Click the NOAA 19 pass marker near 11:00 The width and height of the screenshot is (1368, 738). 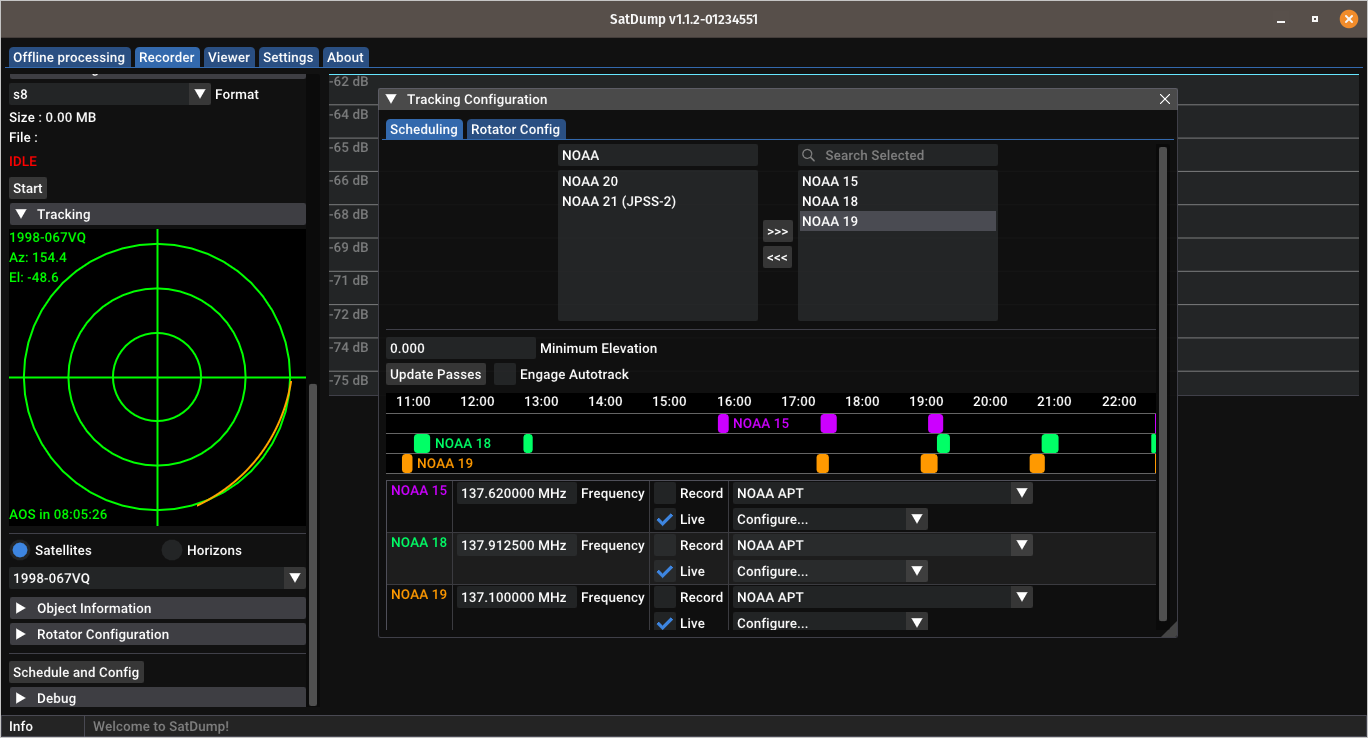(x=407, y=463)
